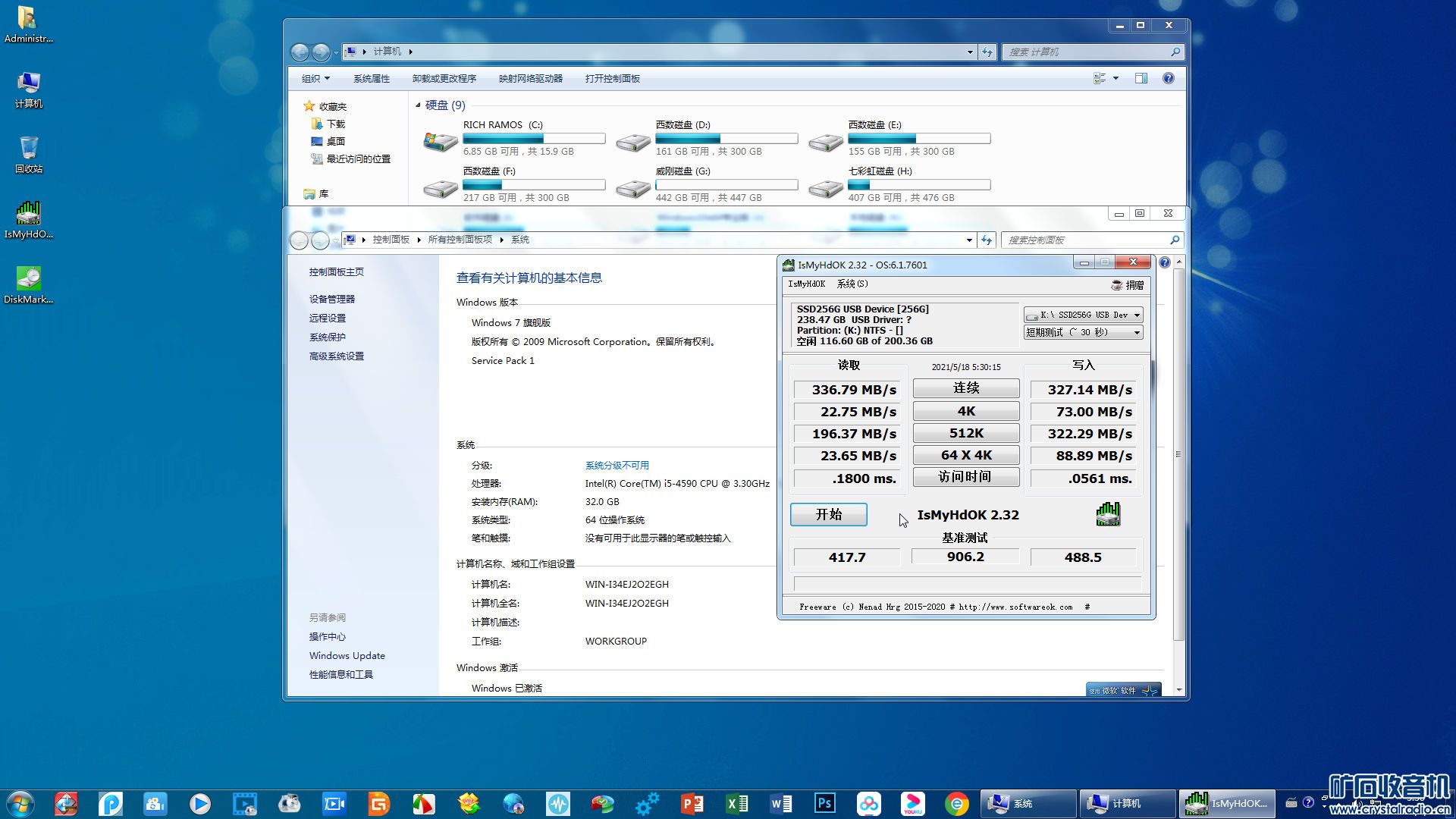Open the Baidu Netdisk cloud taskbar icon
Viewport: 1456px width, 819px height.
coord(869,804)
